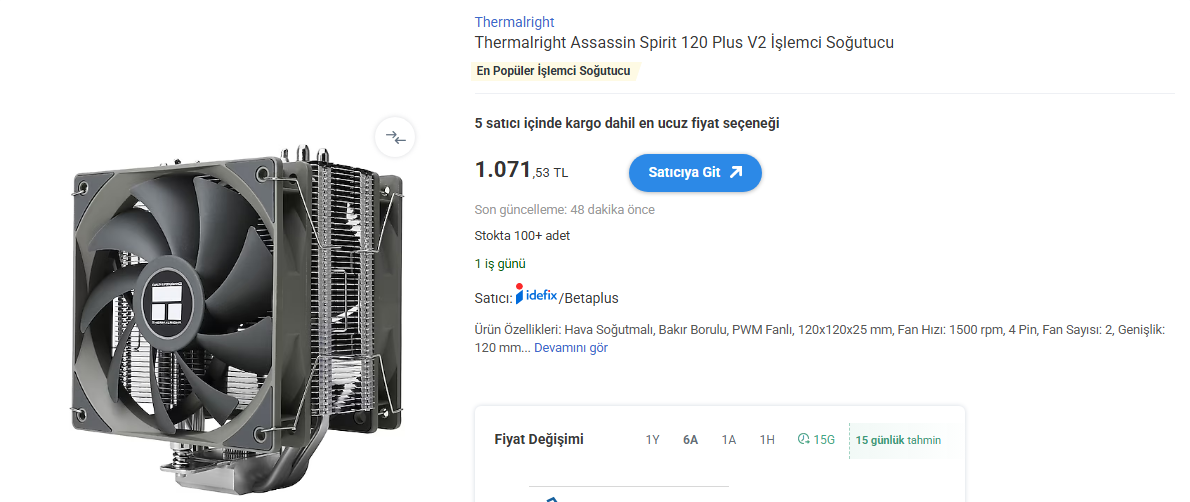Click the 1.071,53 TL price
1190x502 pixels.
click(x=521, y=171)
